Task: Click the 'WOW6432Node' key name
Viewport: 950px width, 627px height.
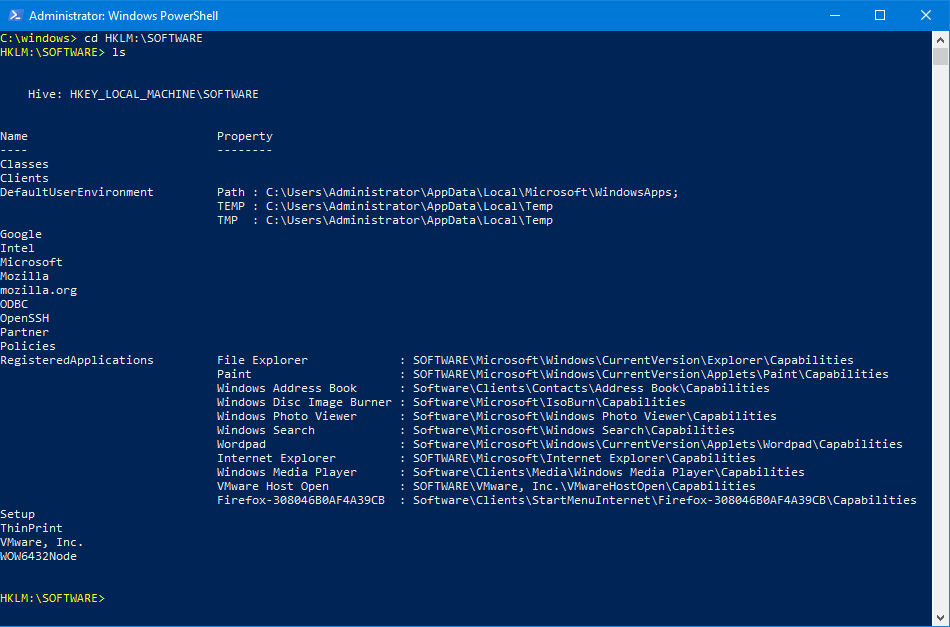Action: 39,556
